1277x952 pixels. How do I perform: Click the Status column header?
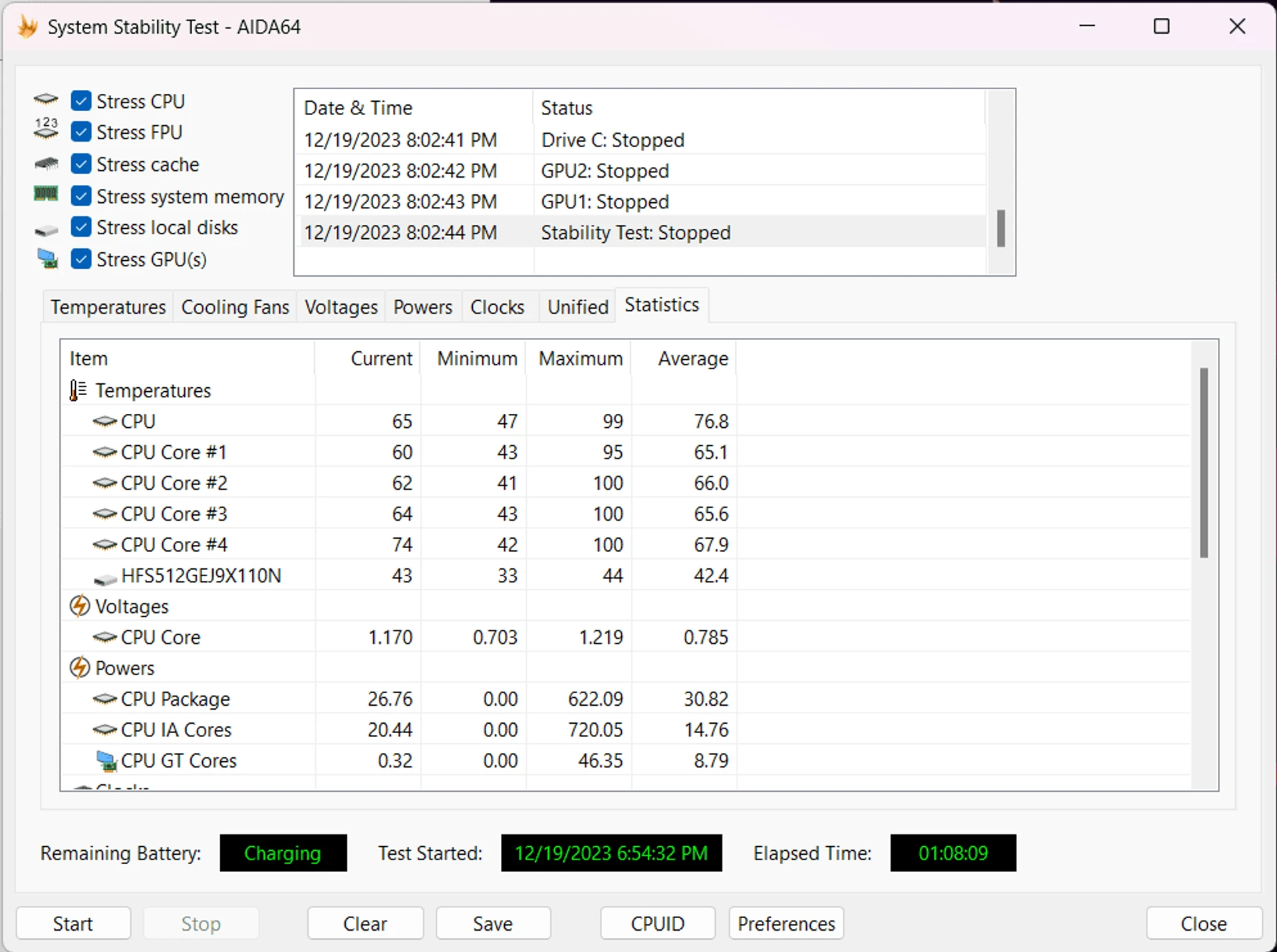click(x=759, y=108)
